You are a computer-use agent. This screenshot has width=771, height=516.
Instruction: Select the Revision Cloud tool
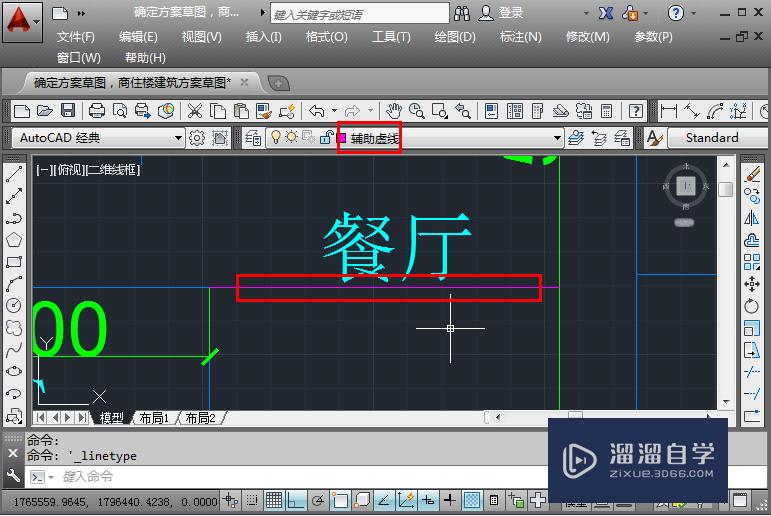pos(14,328)
